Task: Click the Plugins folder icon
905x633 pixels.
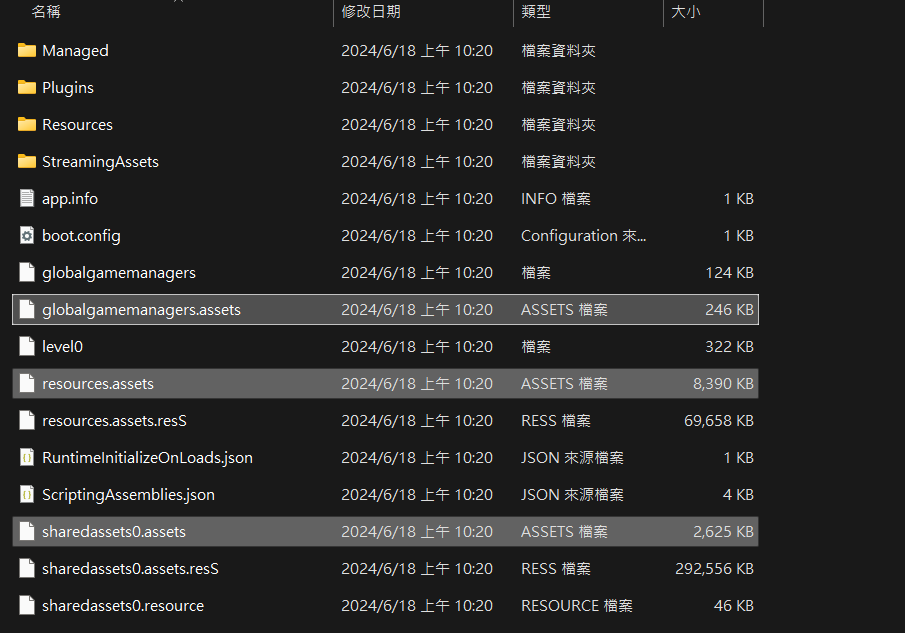Action: [27, 87]
